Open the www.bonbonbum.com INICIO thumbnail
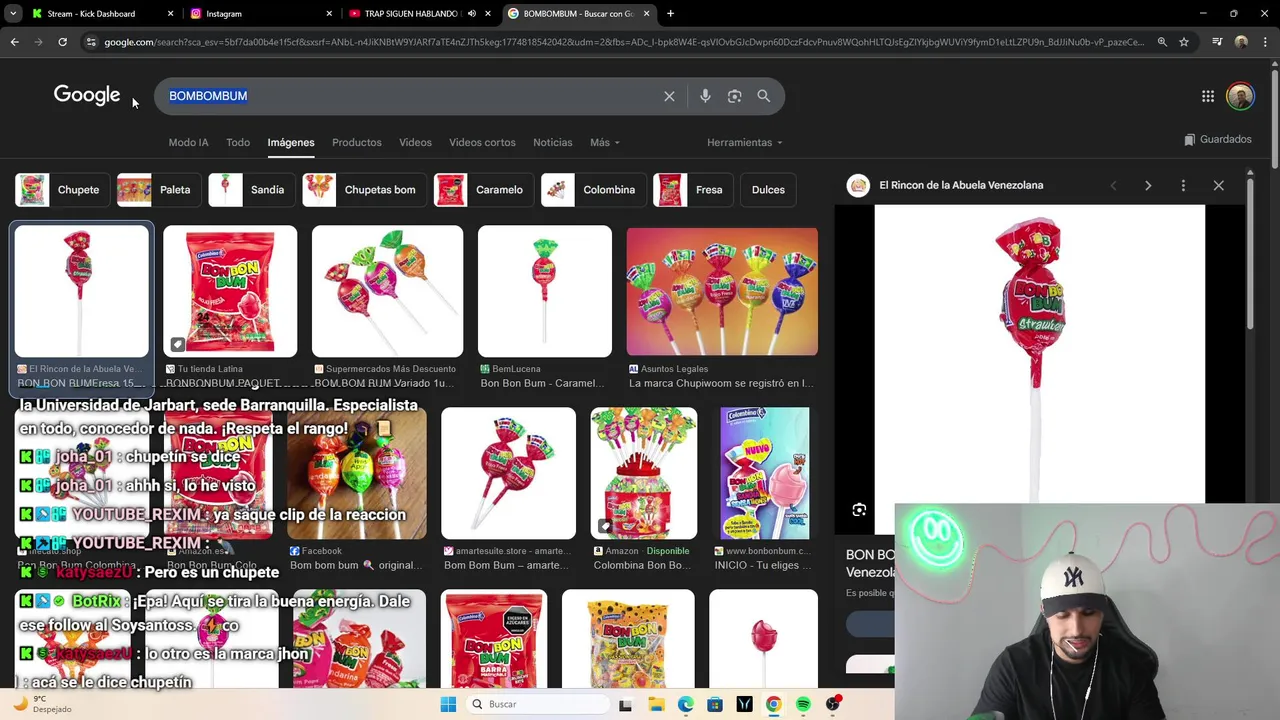1280x720 pixels. [765, 473]
